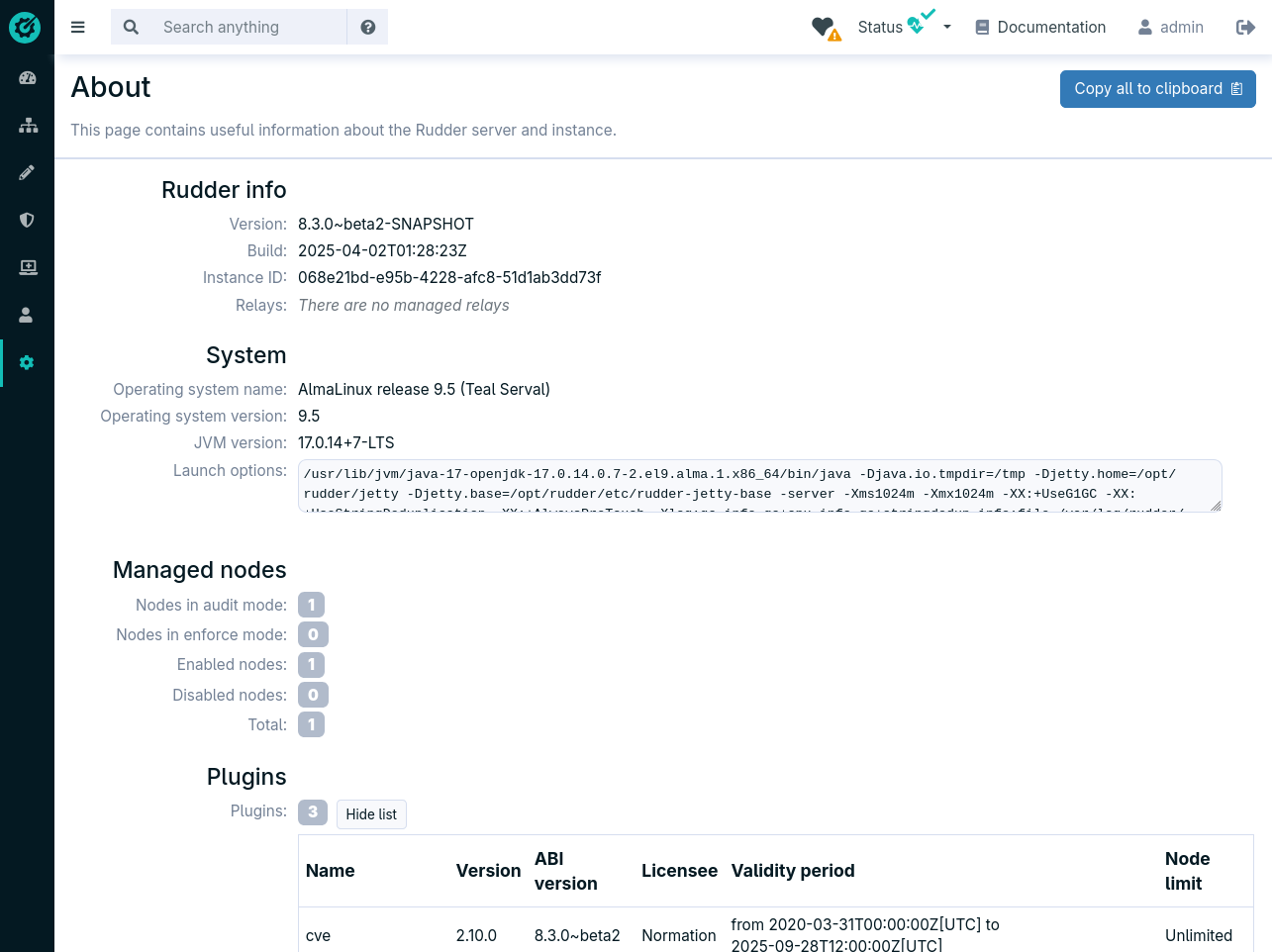Click the search magnifier icon
The width and height of the screenshot is (1272, 952).
click(x=131, y=28)
